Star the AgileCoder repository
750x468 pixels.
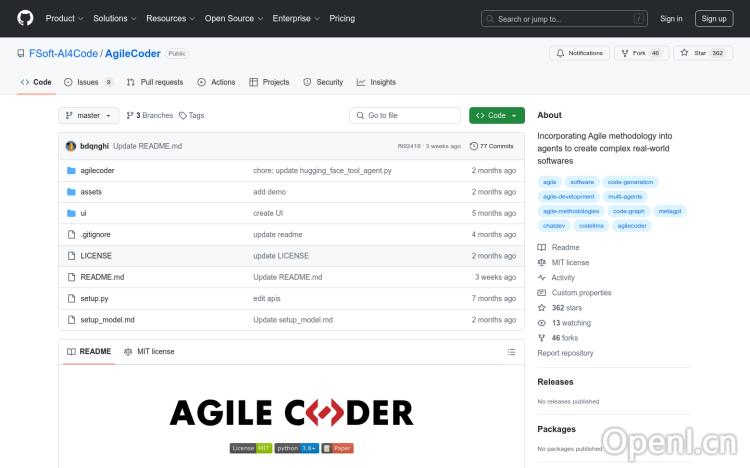(703, 53)
